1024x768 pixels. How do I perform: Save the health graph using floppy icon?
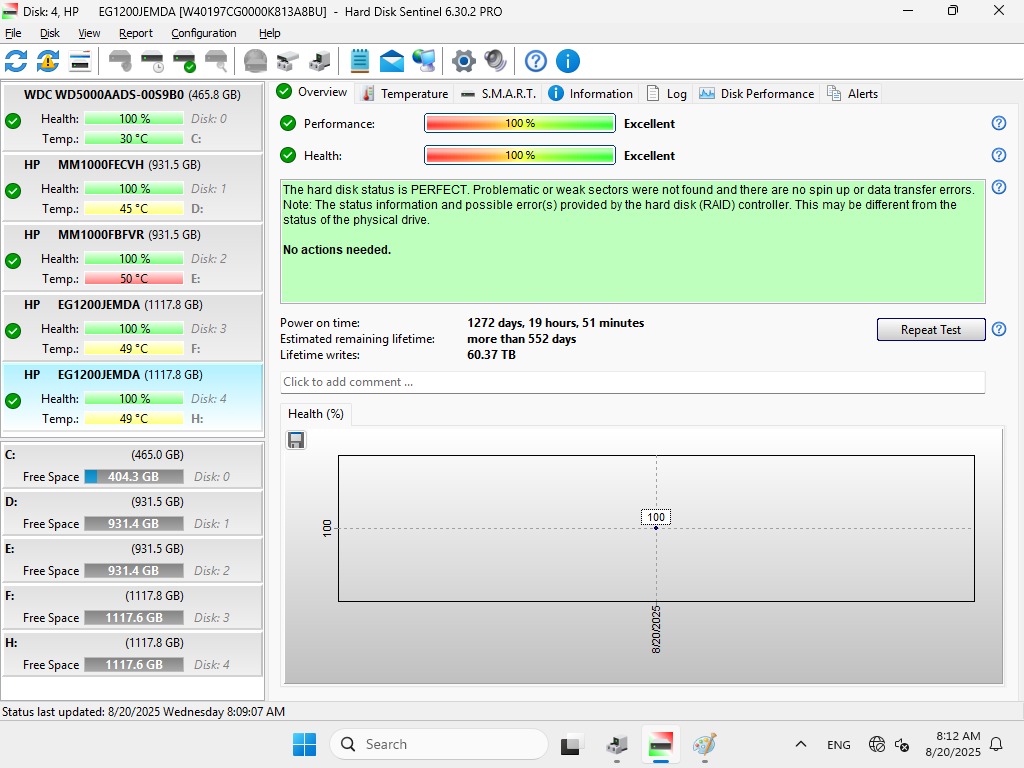click(x=296, y=440)
